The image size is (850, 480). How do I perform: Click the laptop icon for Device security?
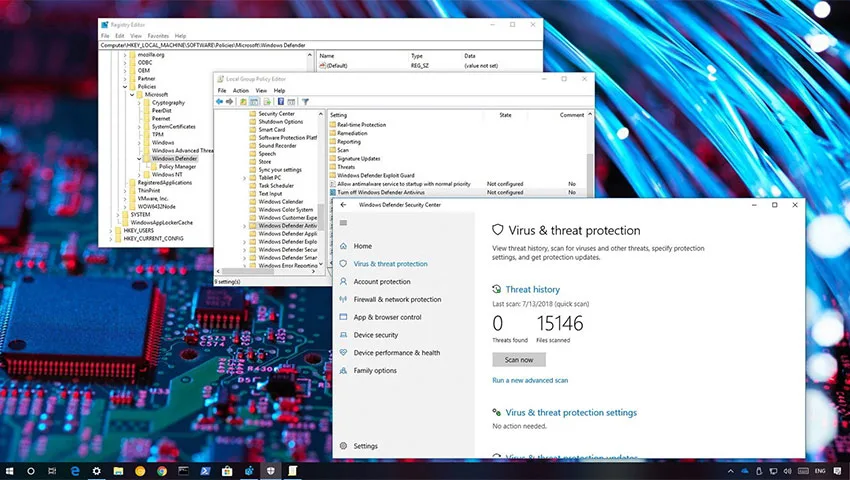tap(343, 335)
